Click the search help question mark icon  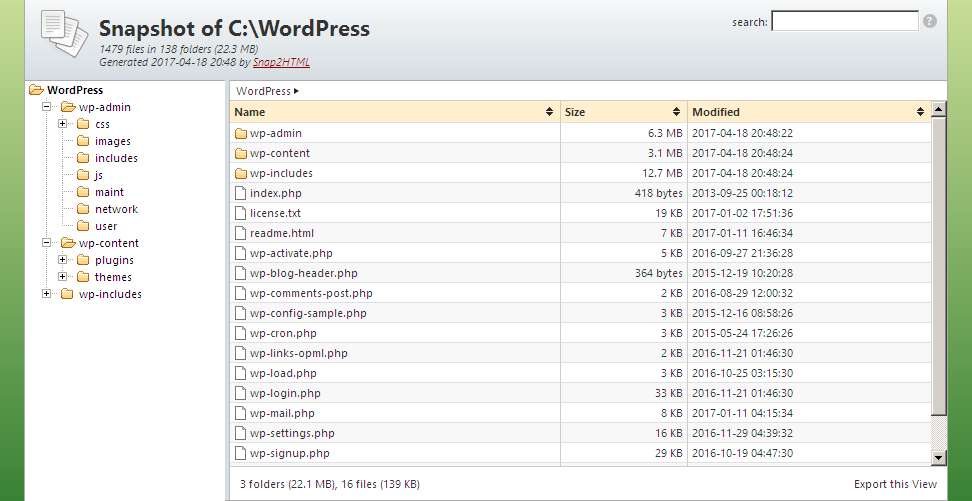pos(929,21)
